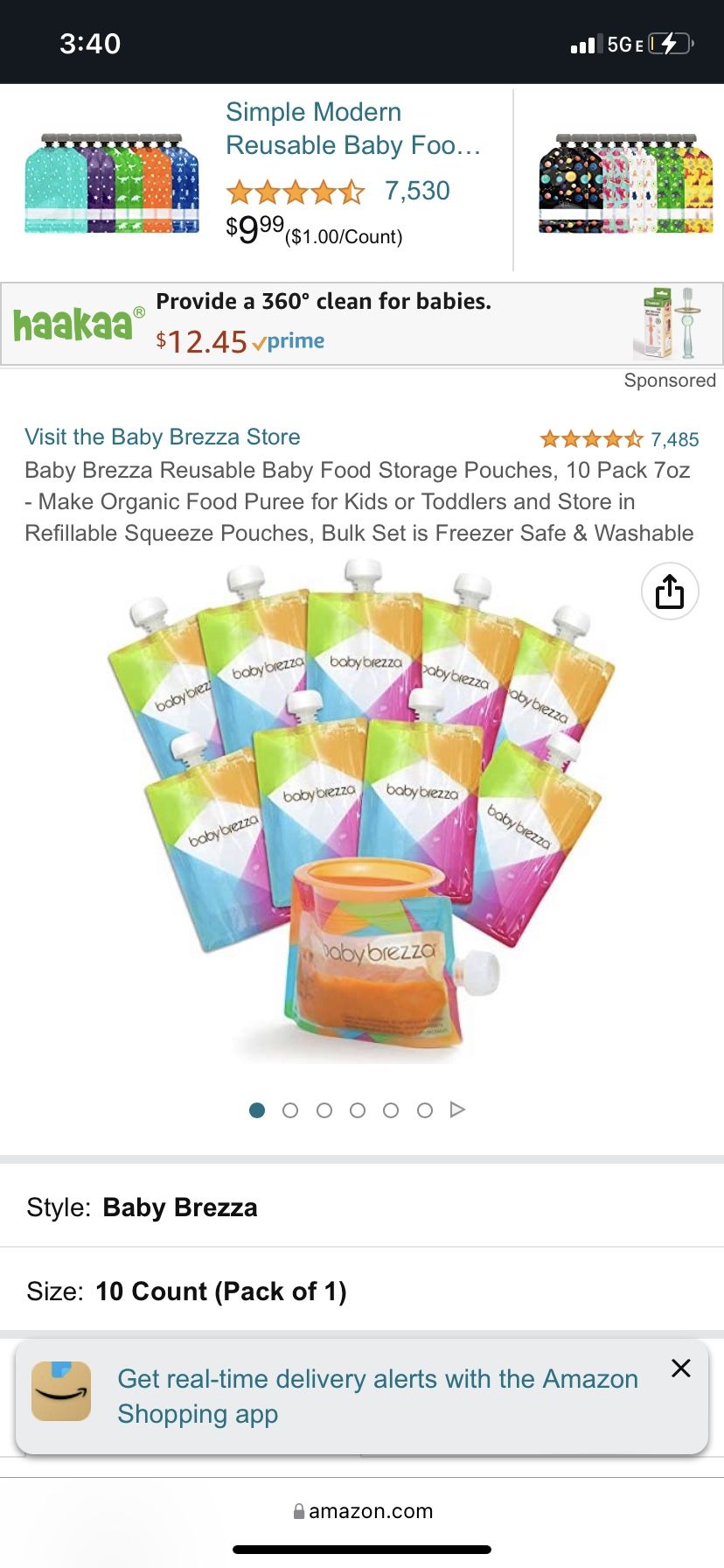Expand the Size: 10 Count selector
This screenshot has width=724, height=1568.
tap(362, 1291)
